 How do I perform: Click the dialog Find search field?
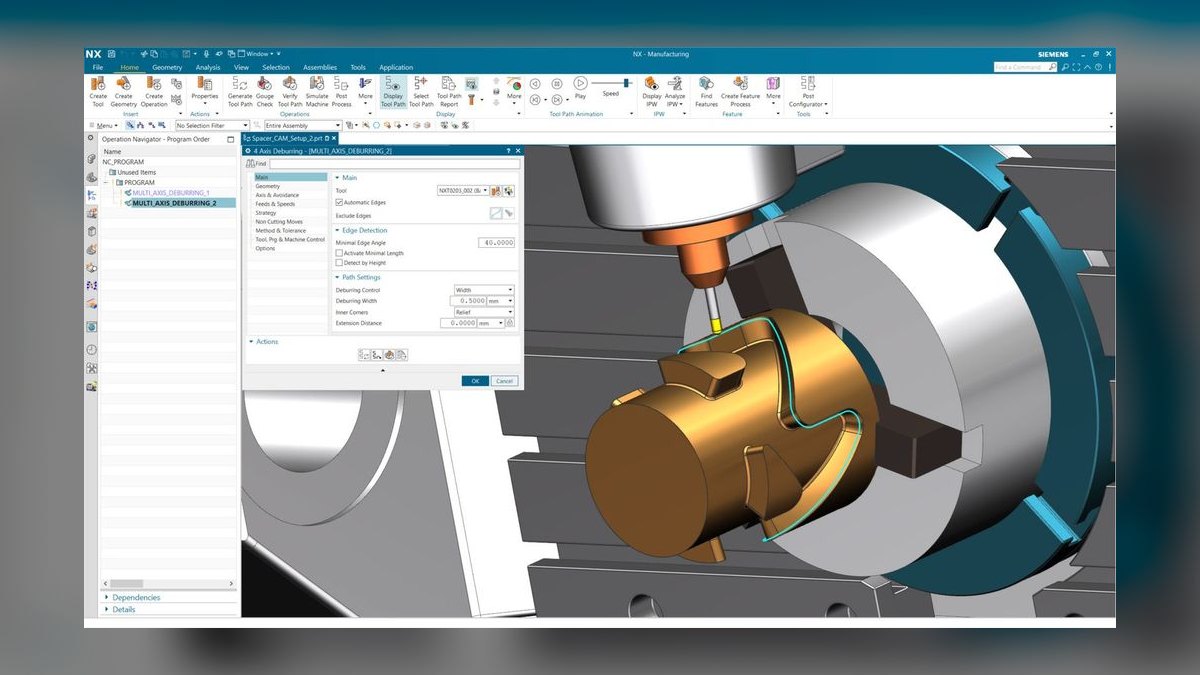click(x=394, y=163)
